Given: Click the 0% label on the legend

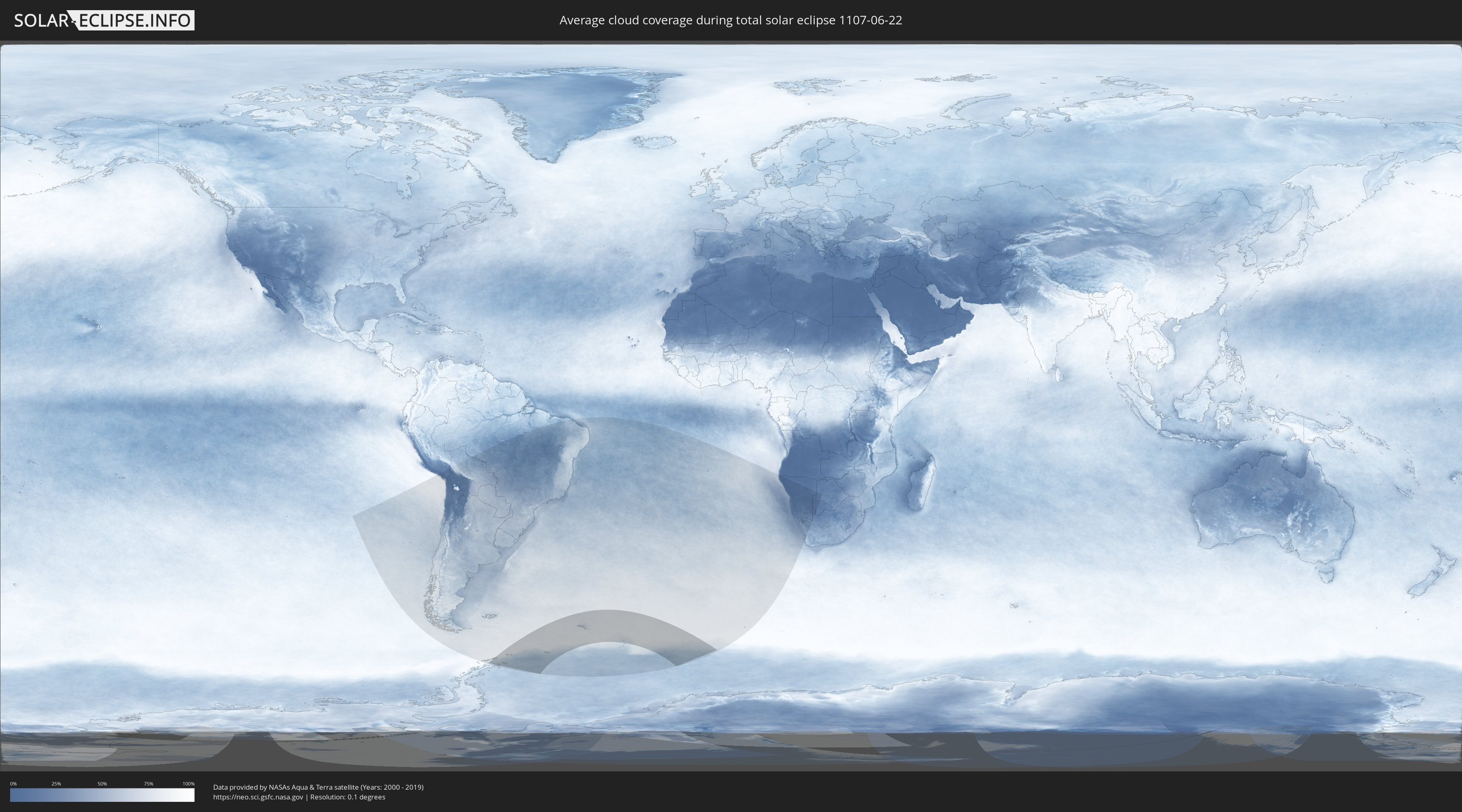Looking at the screenshot, I should pos(13,784).
